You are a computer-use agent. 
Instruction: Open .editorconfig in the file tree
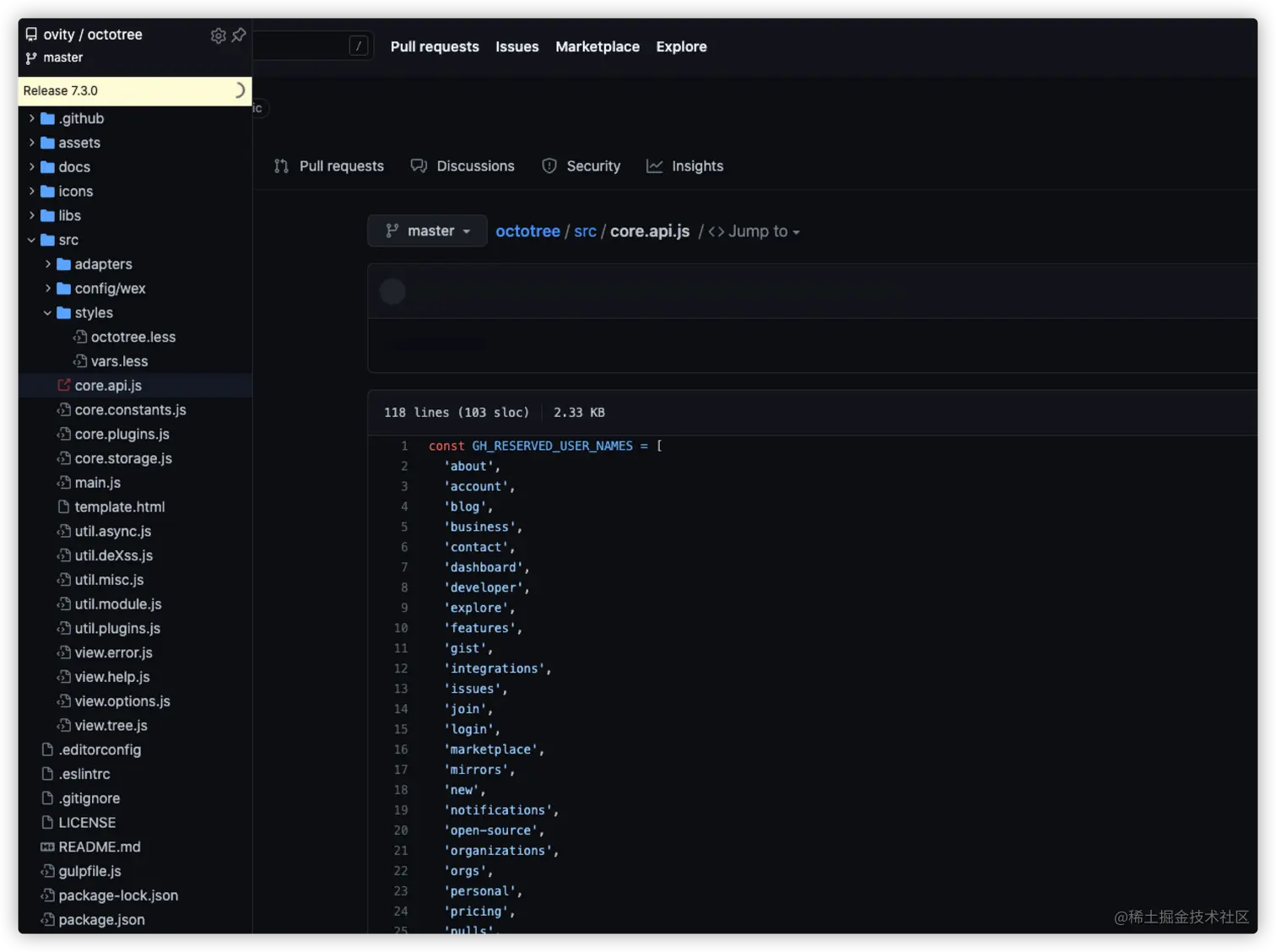click(100, 750)
